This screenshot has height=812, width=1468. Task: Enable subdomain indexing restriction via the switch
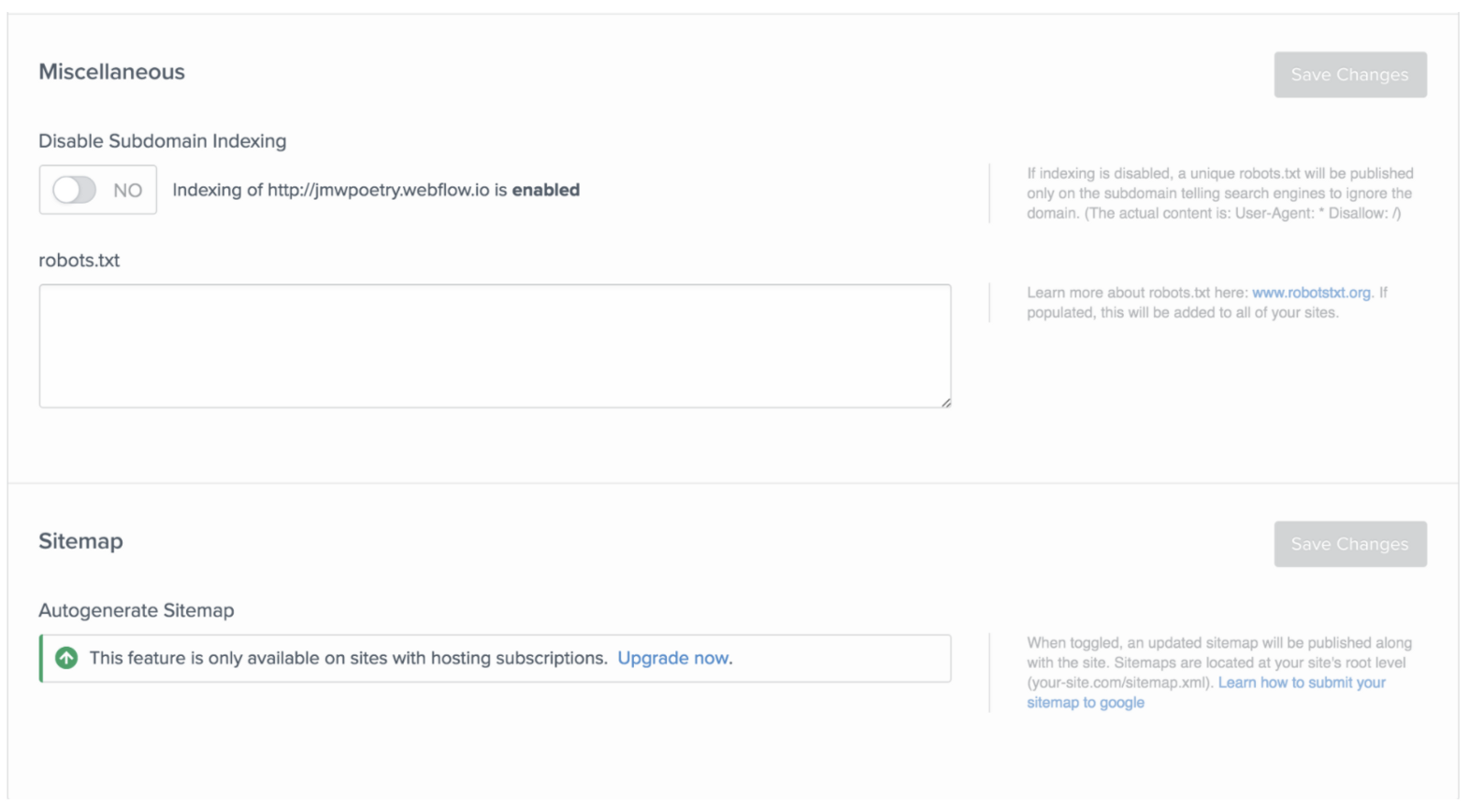(73, 189)
